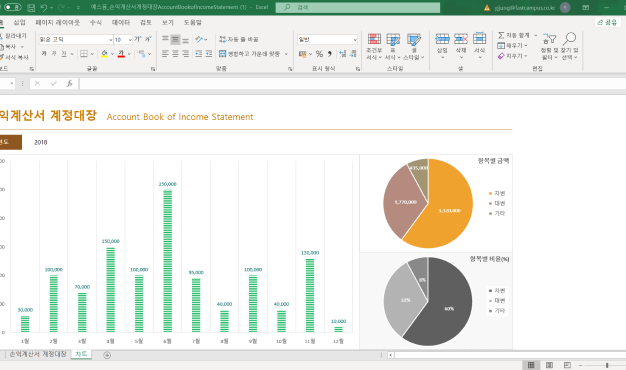Toggle bottom align for cell content
Viewport: 626px width, 370px height.
pyautogui.click(x=186, y=39)
